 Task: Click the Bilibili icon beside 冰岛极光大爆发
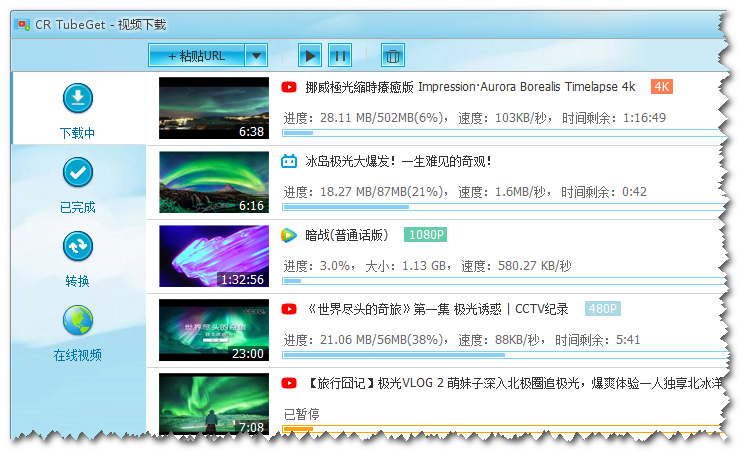(289, 161)
